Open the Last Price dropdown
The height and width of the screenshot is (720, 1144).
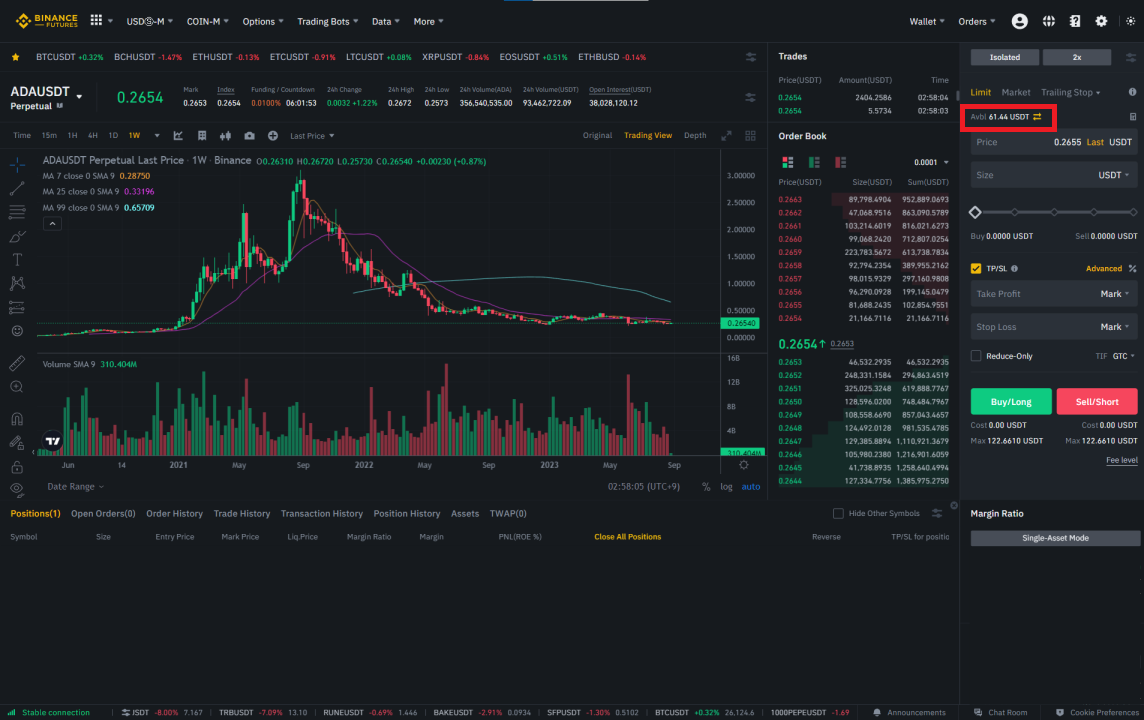click(312, 136)
